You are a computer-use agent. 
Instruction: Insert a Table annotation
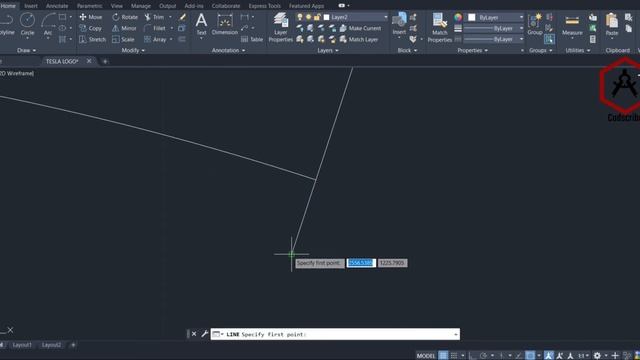[x=252, y=40]
